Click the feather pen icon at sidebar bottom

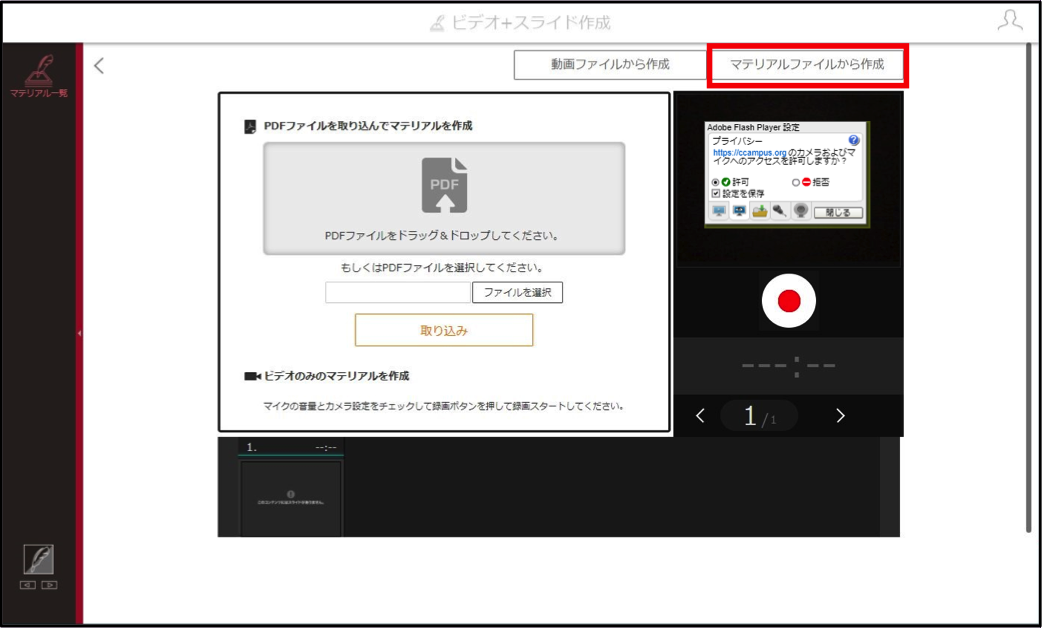(39, 560)
